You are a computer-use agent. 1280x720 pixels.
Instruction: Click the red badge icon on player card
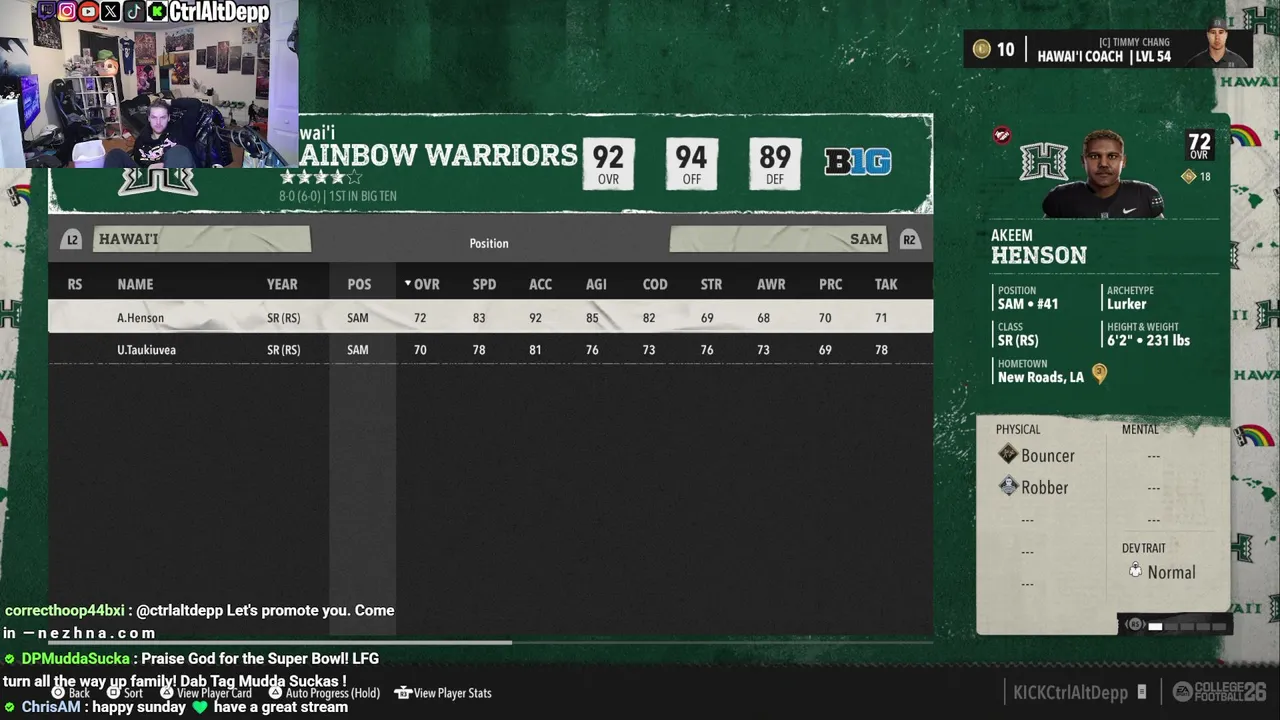1001,135
